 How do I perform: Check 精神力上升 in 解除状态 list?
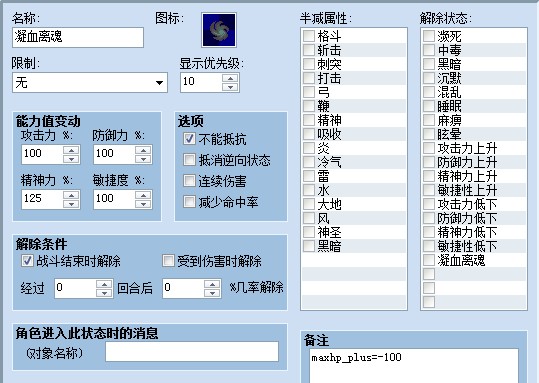coord(429,176)
